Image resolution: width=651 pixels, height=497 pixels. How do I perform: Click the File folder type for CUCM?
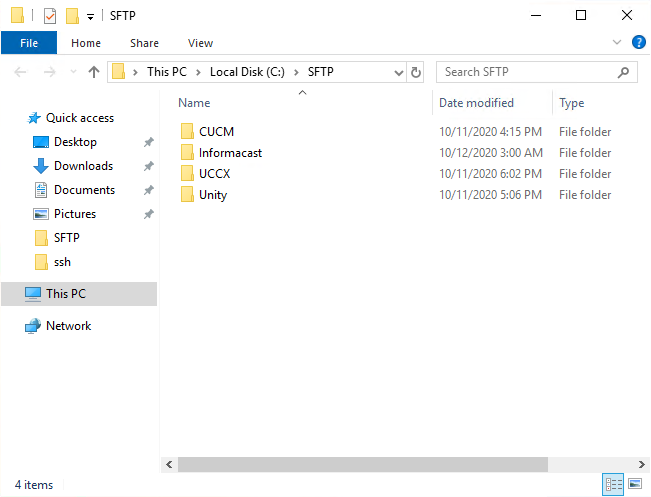585,132
